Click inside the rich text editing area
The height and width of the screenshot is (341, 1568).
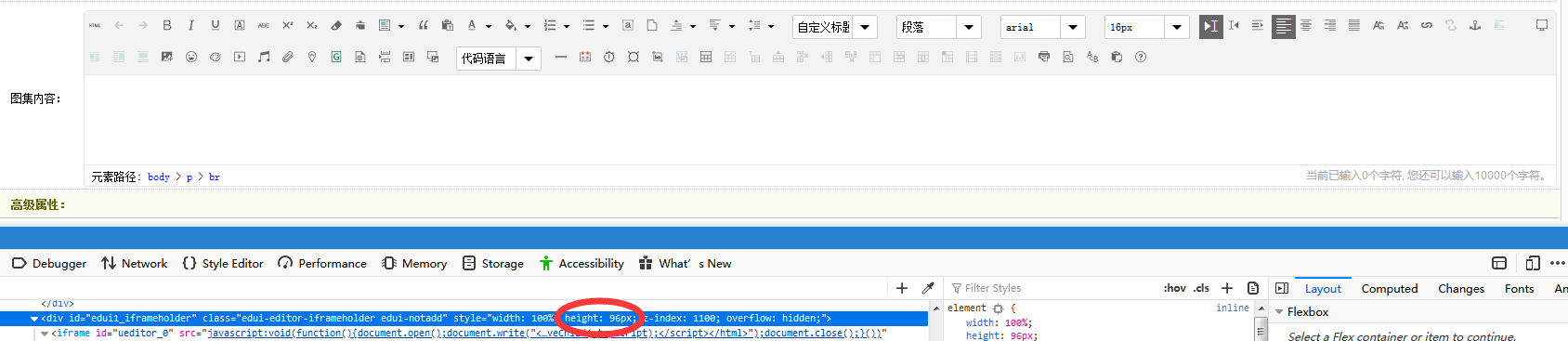pyautogui.click(x=819, y=119)
